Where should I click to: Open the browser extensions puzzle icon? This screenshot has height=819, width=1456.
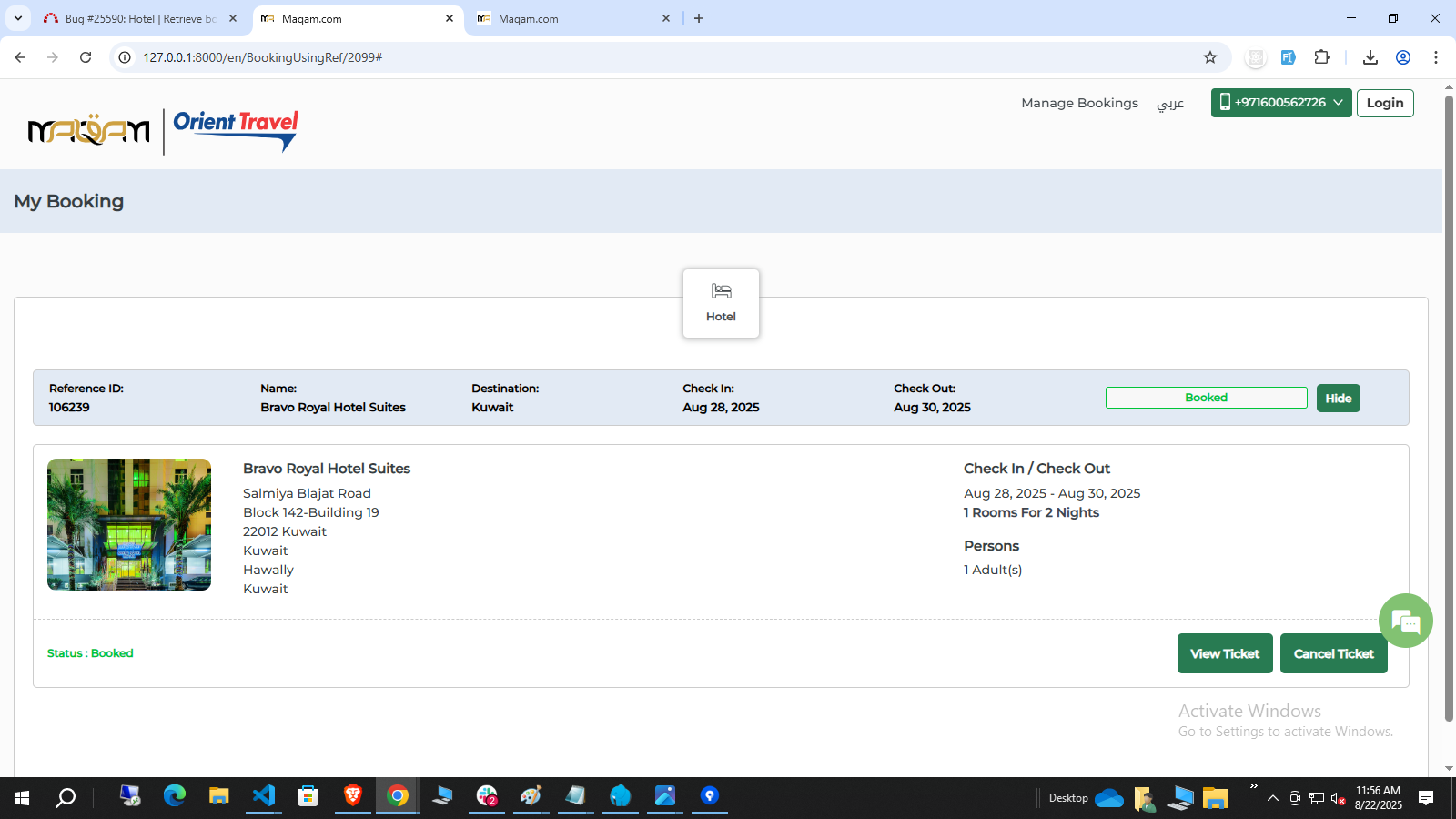1321,57
